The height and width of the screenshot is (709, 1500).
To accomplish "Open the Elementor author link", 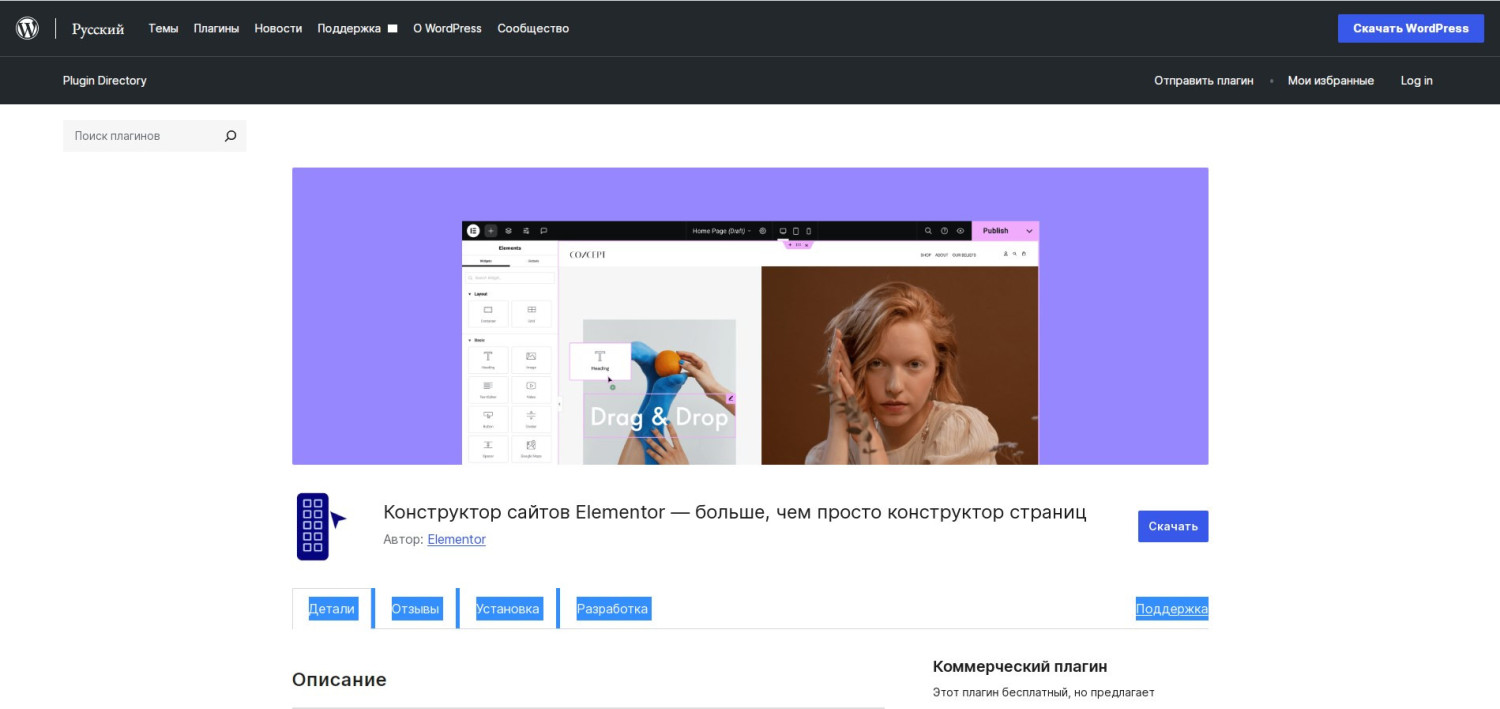I will pyautogui.click(x=456, y=539).
